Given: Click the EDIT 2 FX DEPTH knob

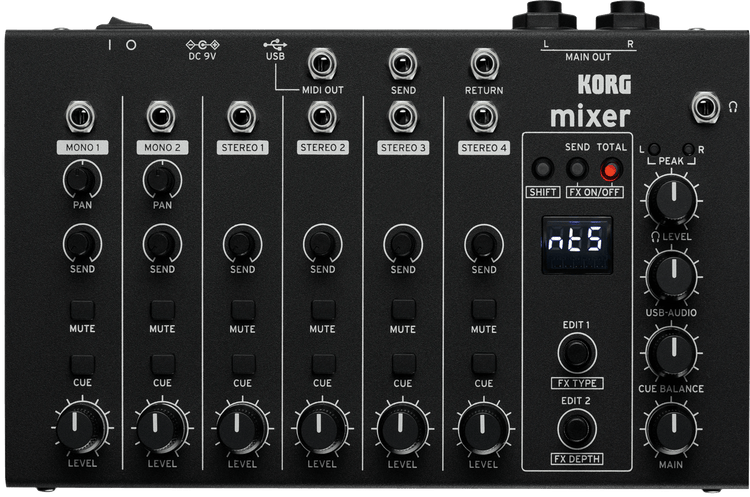Looking at the screenshot, I should tap(577, 429).
